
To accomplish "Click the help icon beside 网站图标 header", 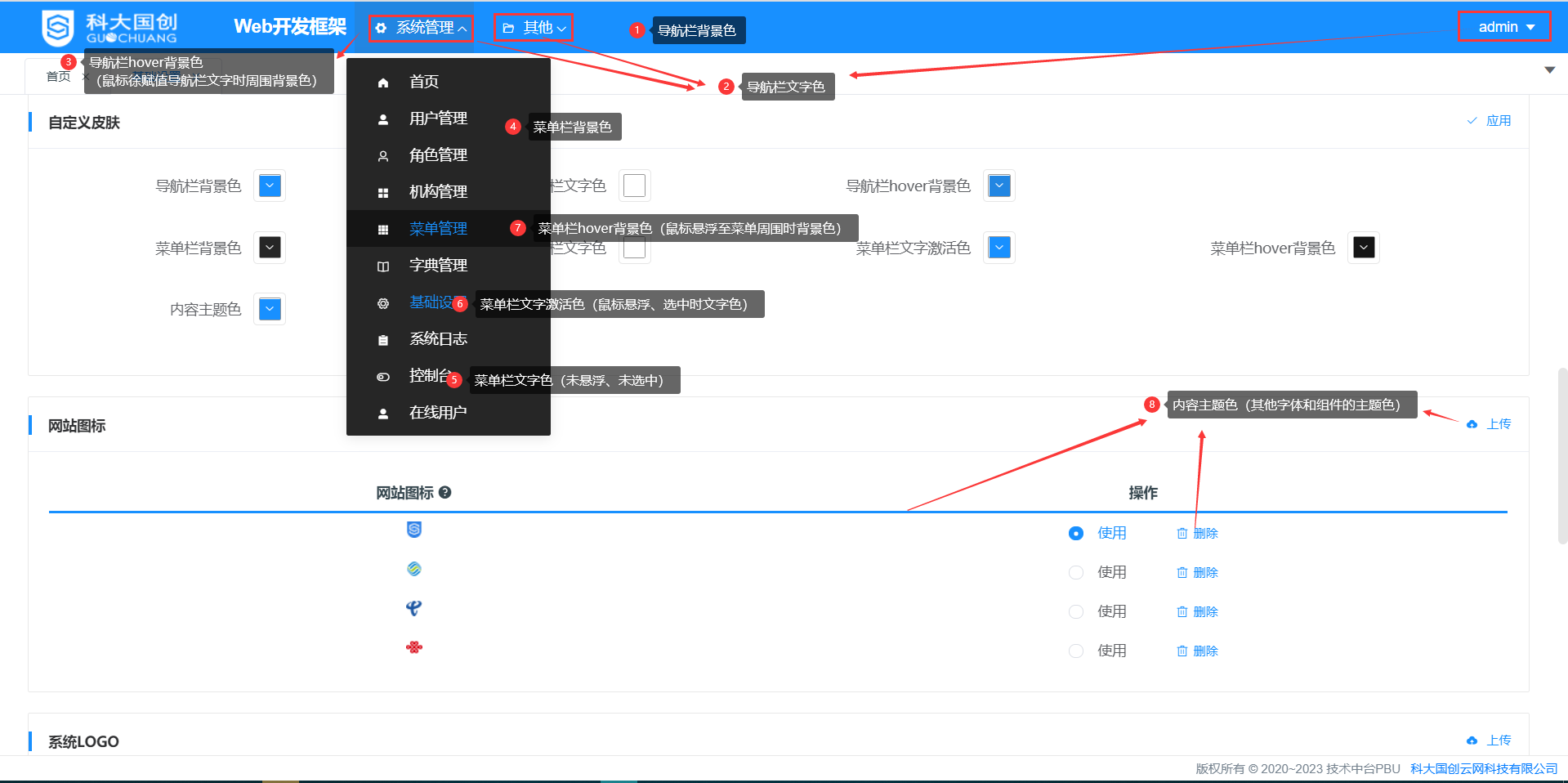I will click(445, 492).
